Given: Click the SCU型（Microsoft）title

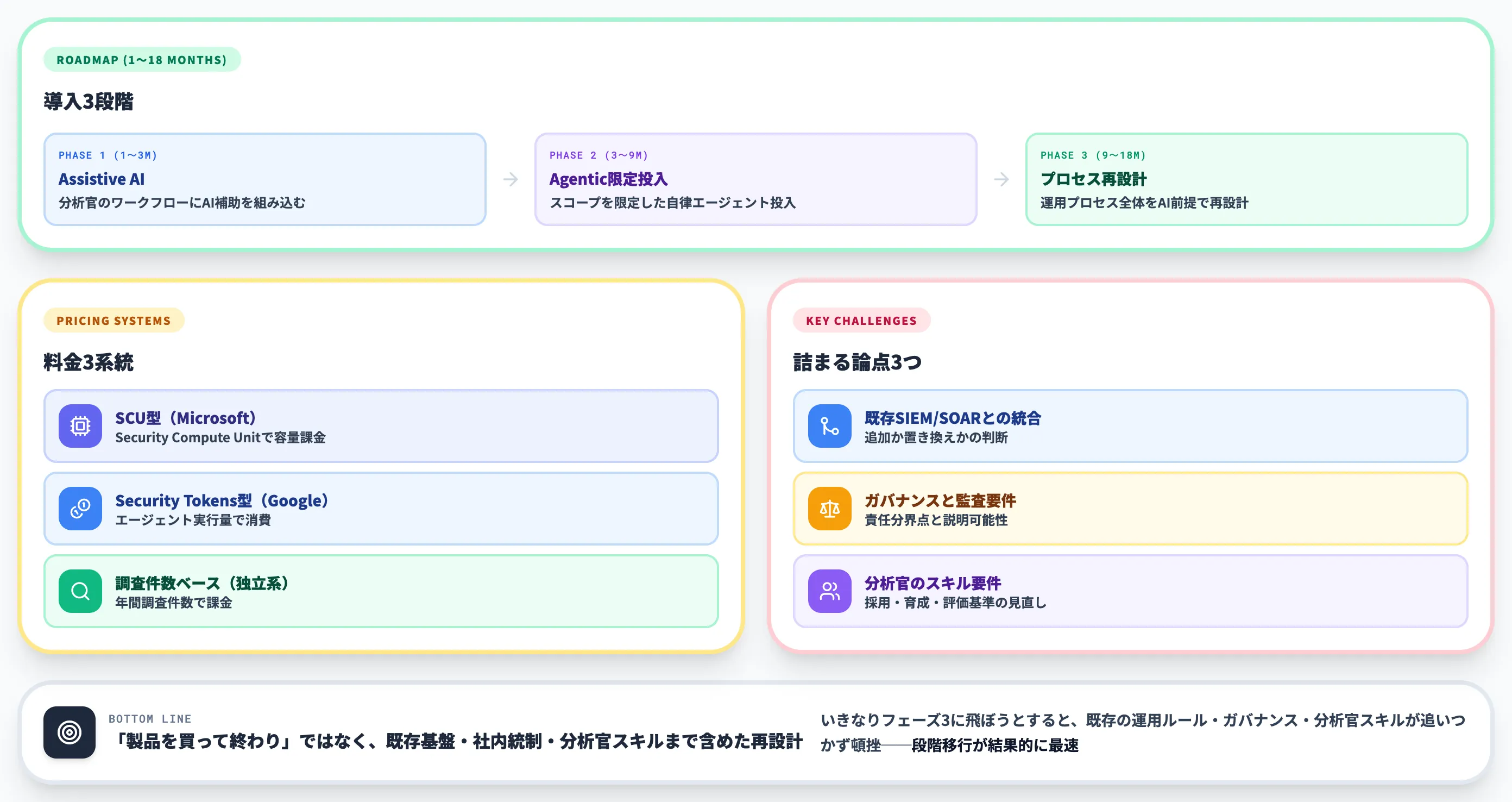Looking at the screenshot, I should 186,417.
